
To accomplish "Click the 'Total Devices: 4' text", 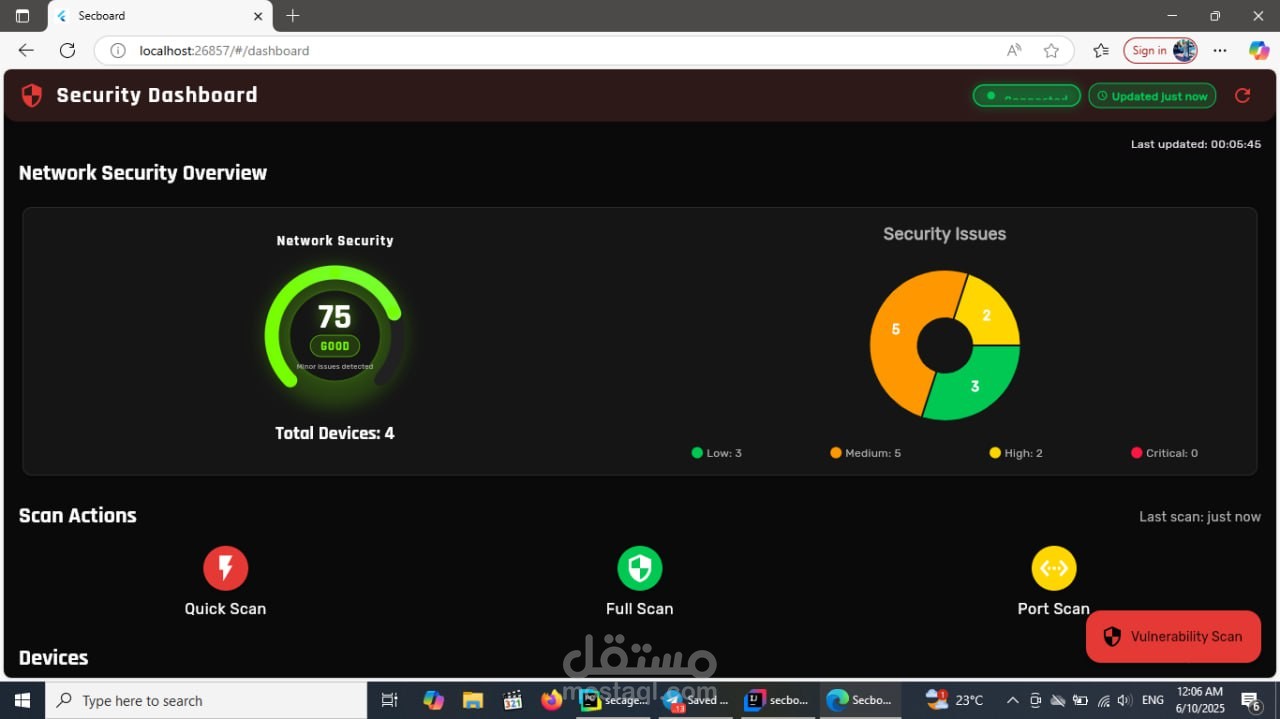I will (x=335, y=433).
